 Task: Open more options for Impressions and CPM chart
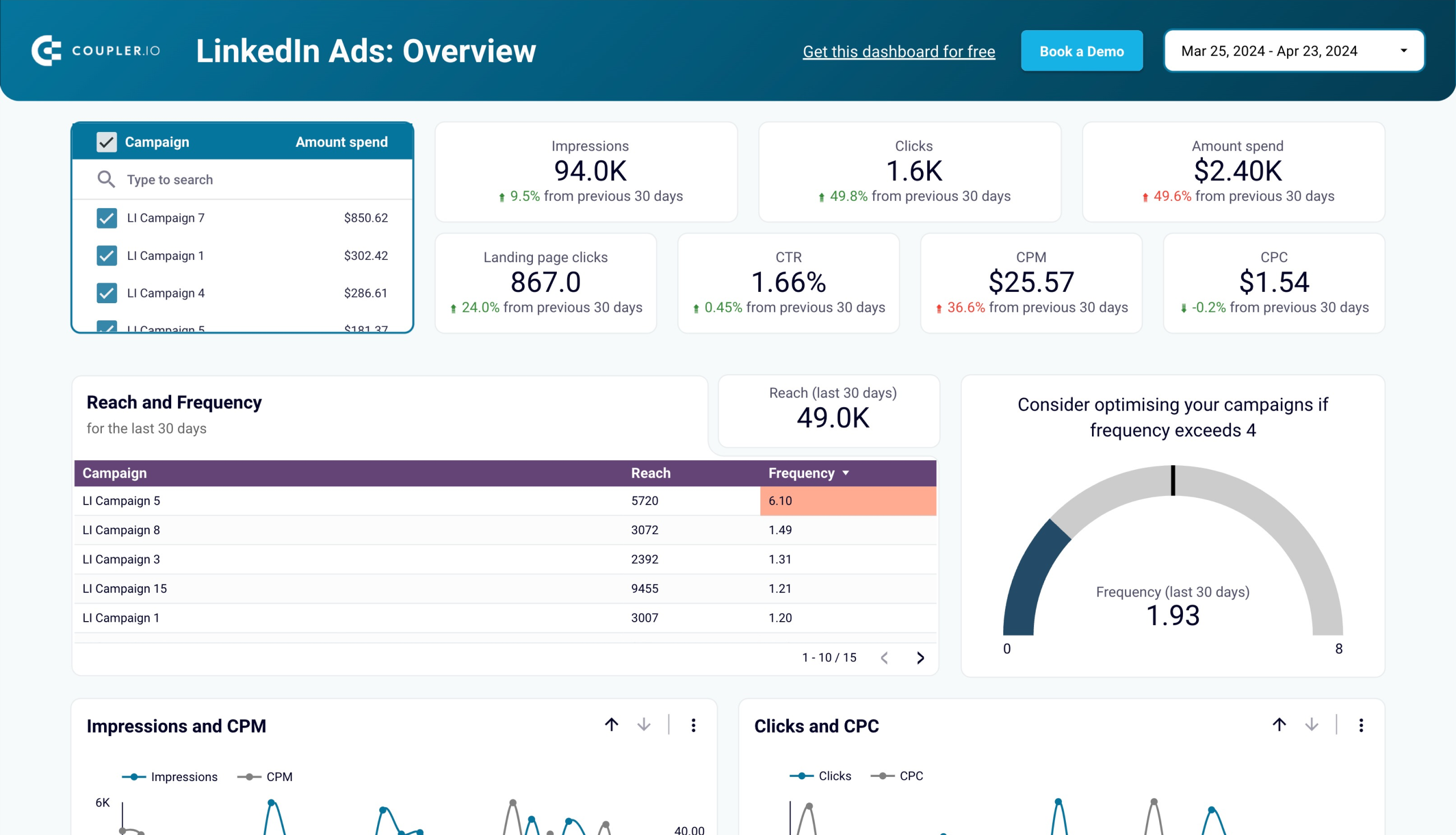click(693, 725)
